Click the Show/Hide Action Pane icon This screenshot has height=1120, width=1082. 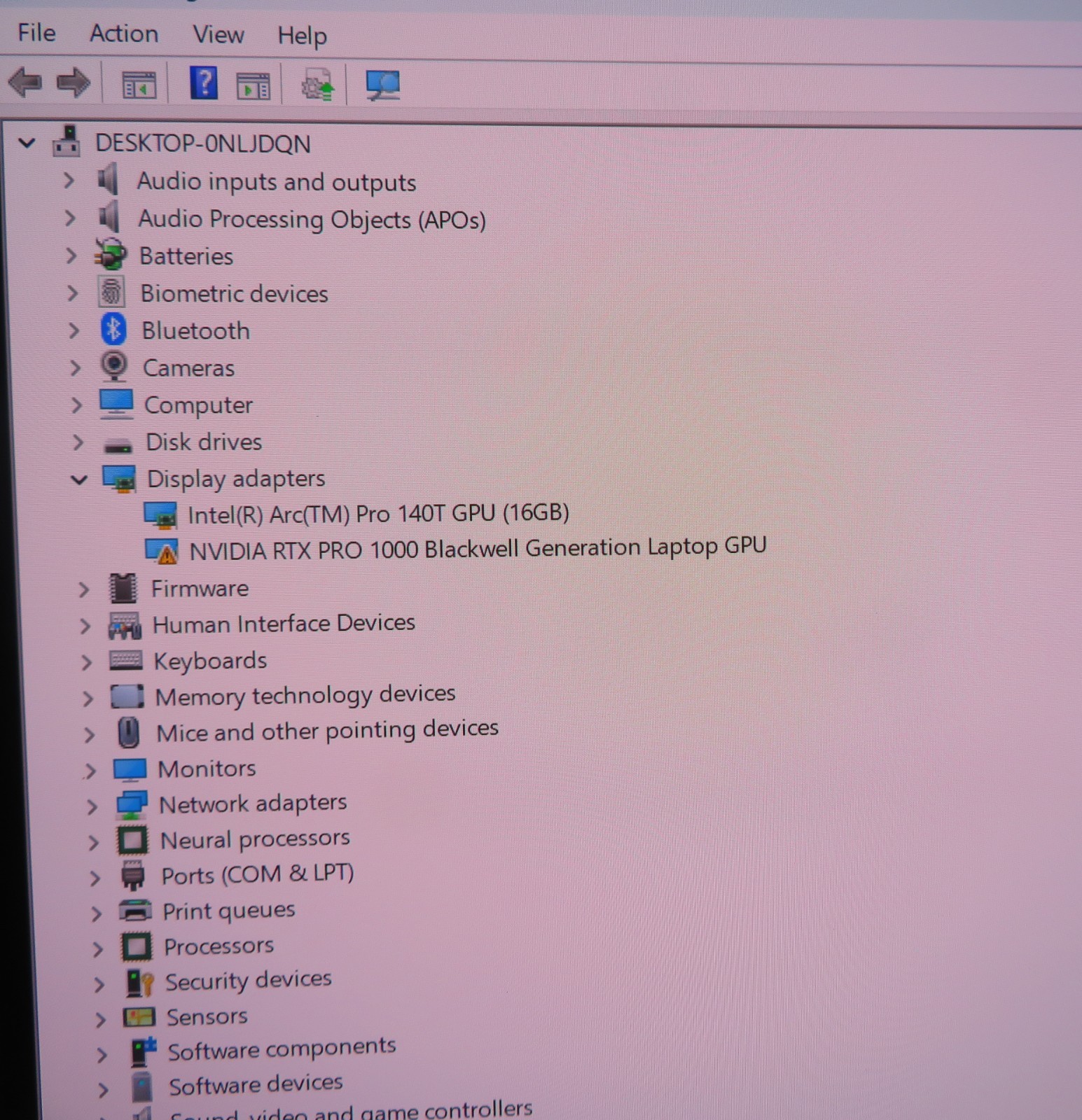tap(254, 87)
